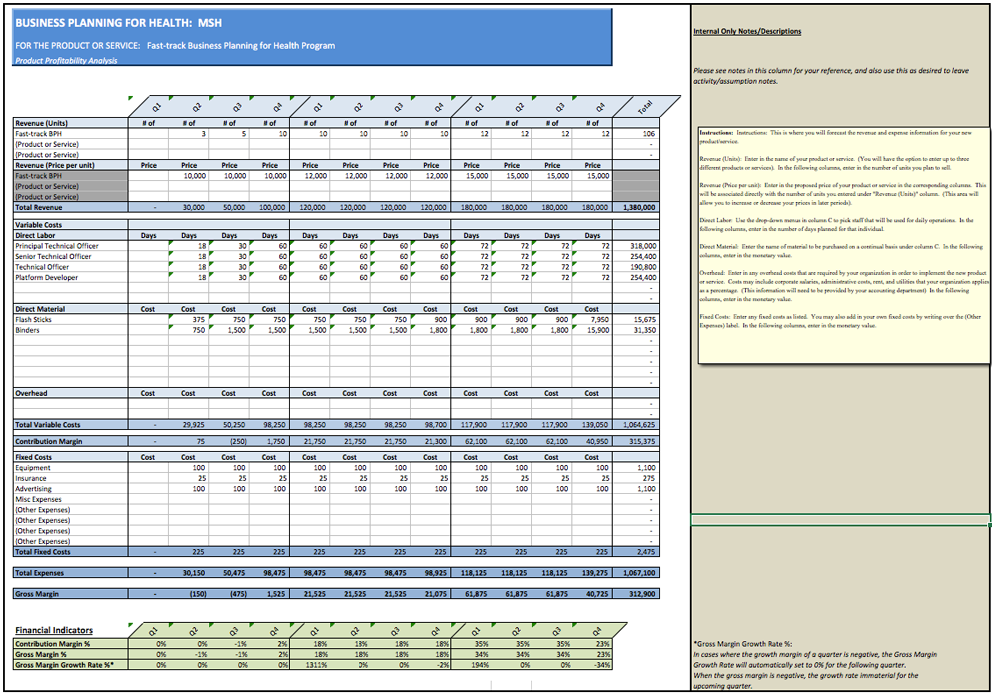This screenshot has width=992, height=696.
Task: Select the Insurance total "275"
Action: [x=636, y=478]
